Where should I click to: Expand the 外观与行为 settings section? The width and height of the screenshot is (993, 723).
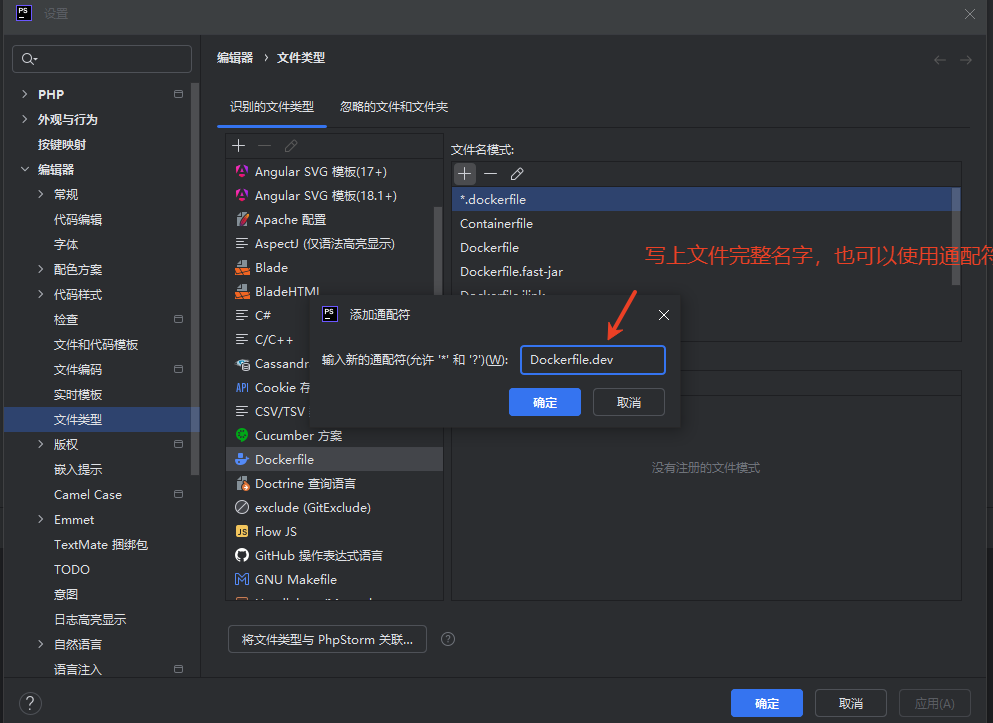24,119
